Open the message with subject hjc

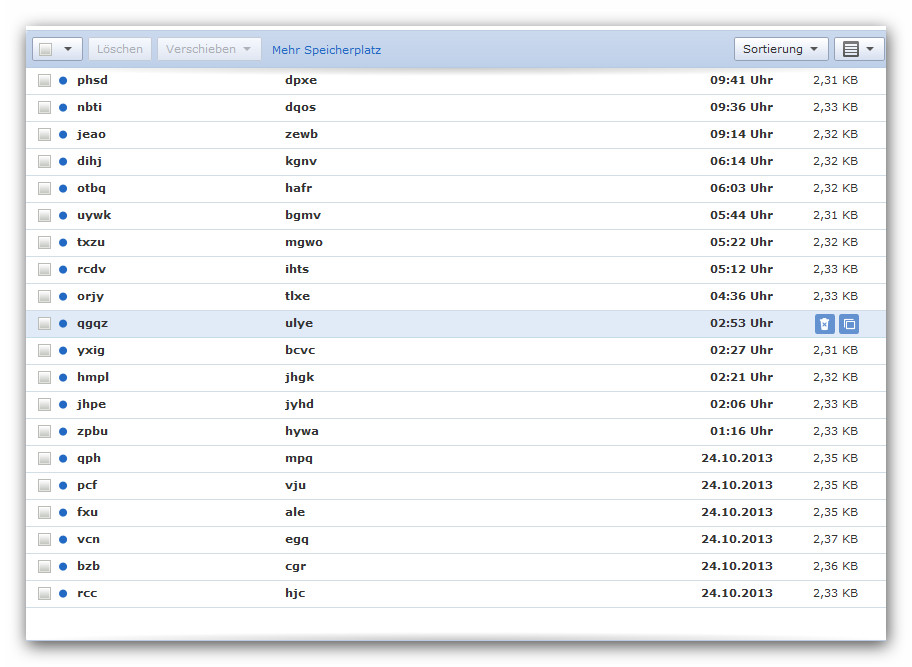[295, 593]
